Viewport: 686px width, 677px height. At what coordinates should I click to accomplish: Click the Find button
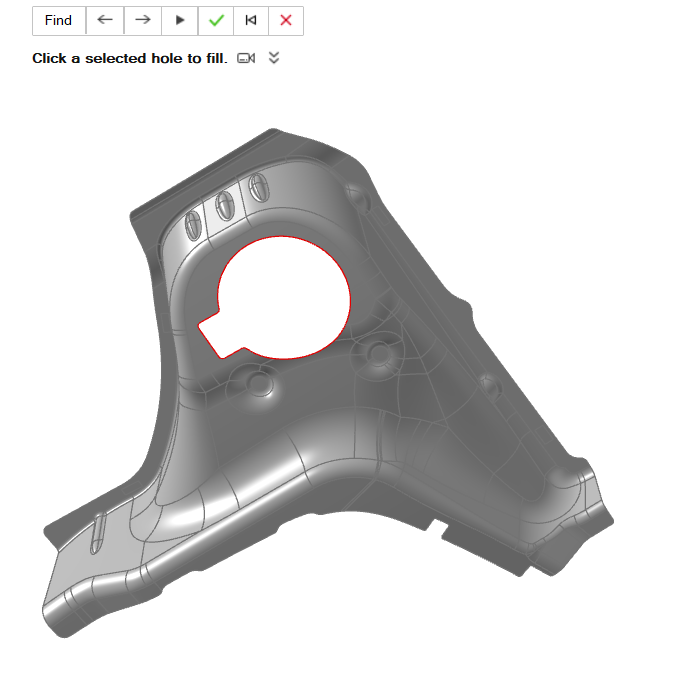click(x=59, y=21)
